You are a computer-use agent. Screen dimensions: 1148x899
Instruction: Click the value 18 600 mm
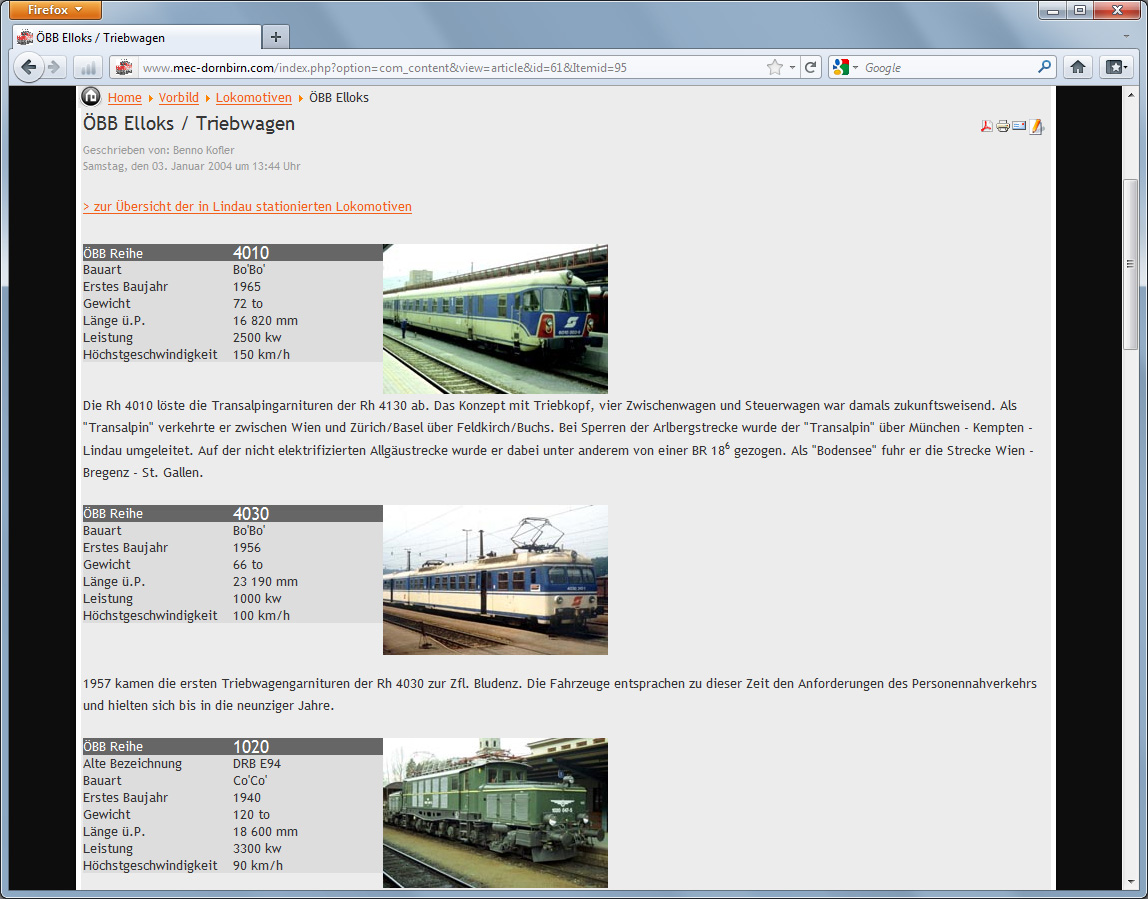click(x=265, y=832)
